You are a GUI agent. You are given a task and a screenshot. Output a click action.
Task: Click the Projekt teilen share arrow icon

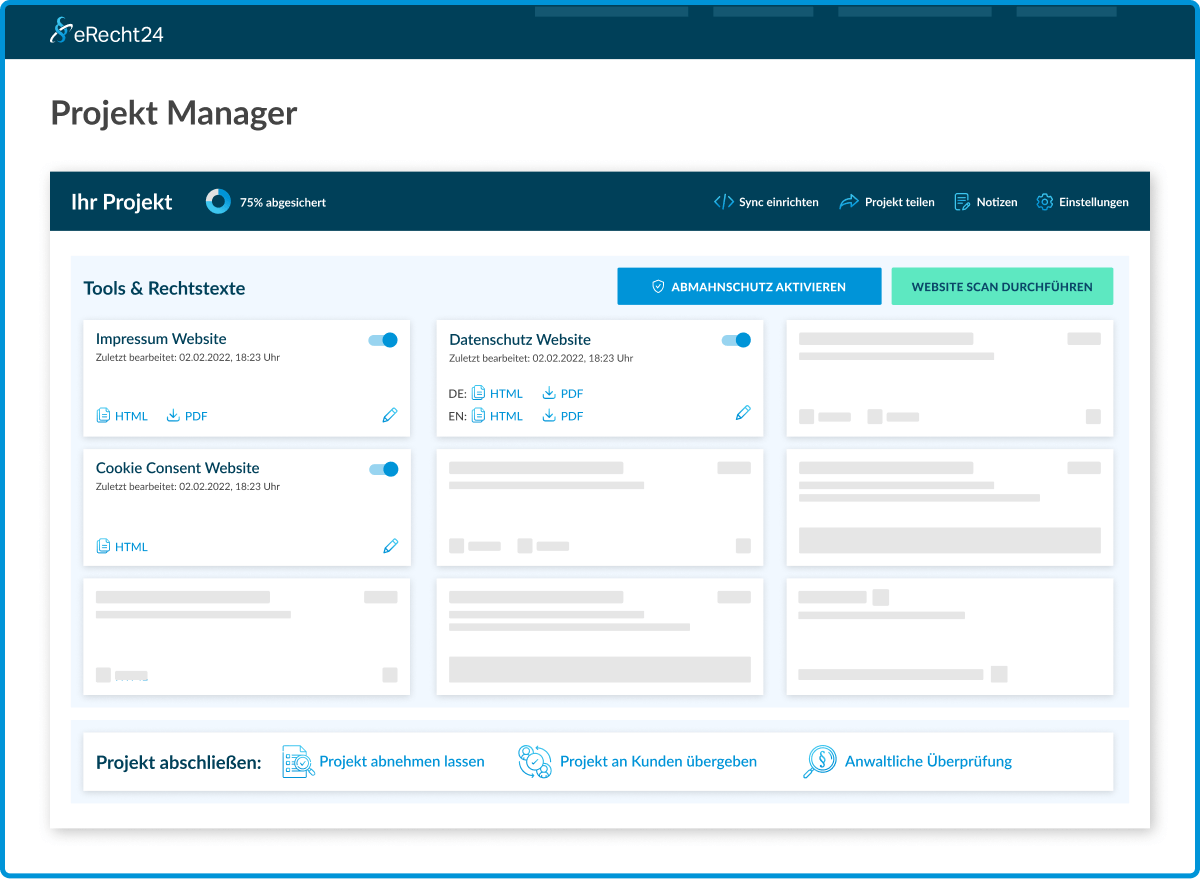[x=849, y=201]
